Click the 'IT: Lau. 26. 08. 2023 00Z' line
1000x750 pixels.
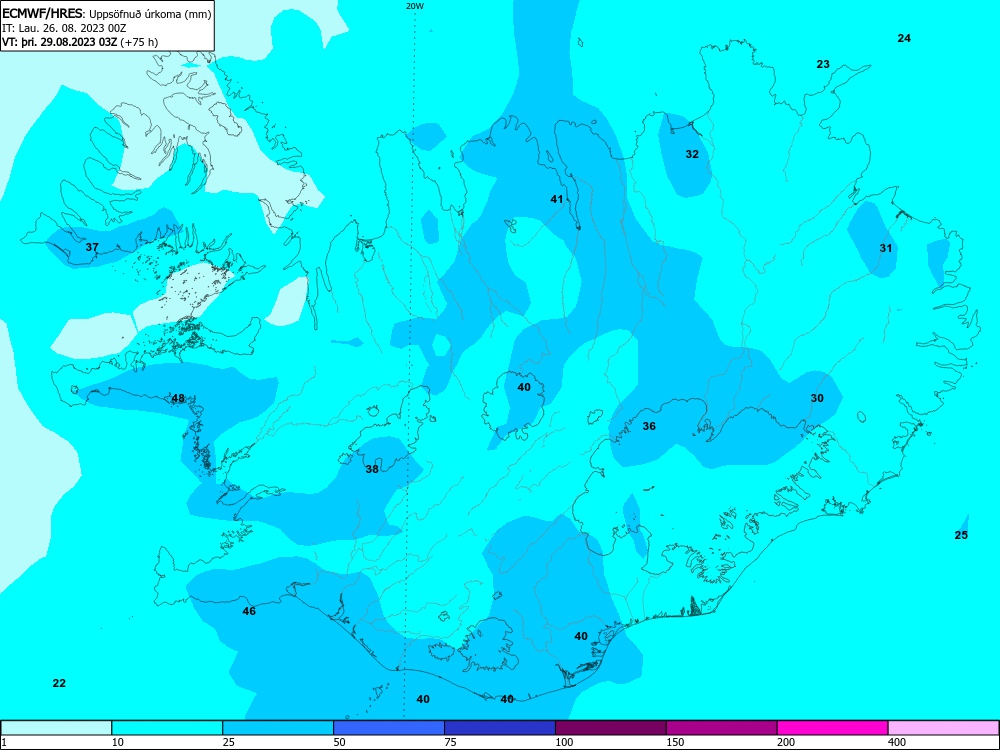[x=64, y=28]
